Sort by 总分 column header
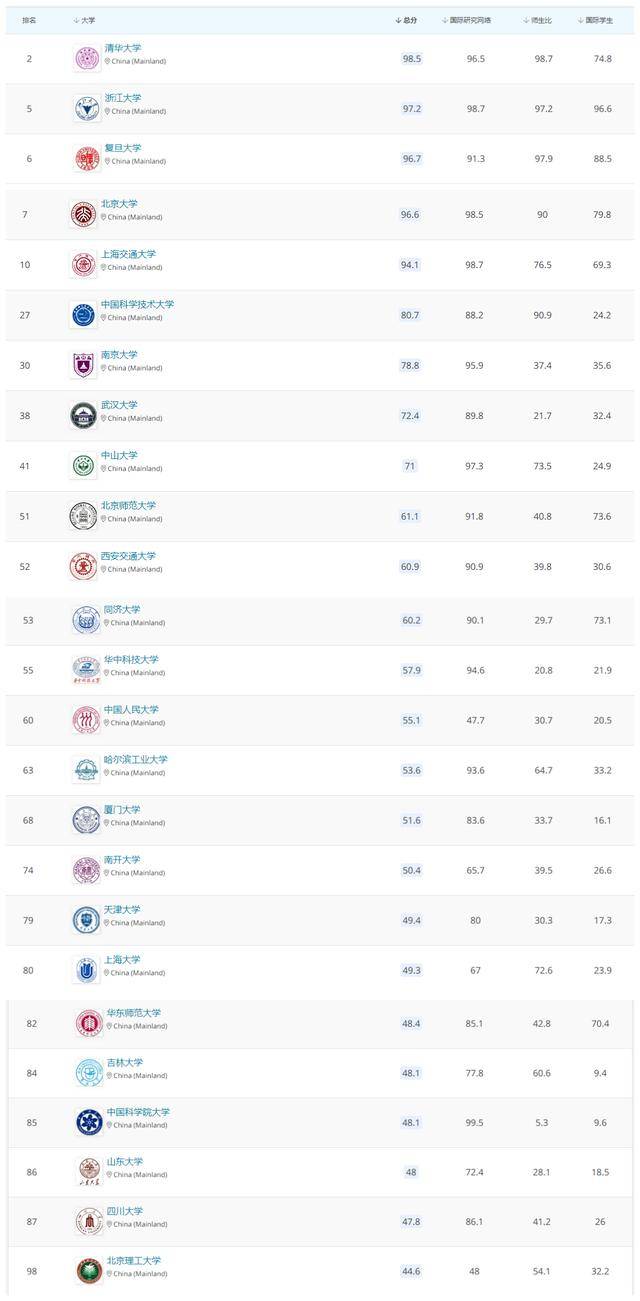Viewport: 640px width, 1301px height. click(x=407, y=20)
